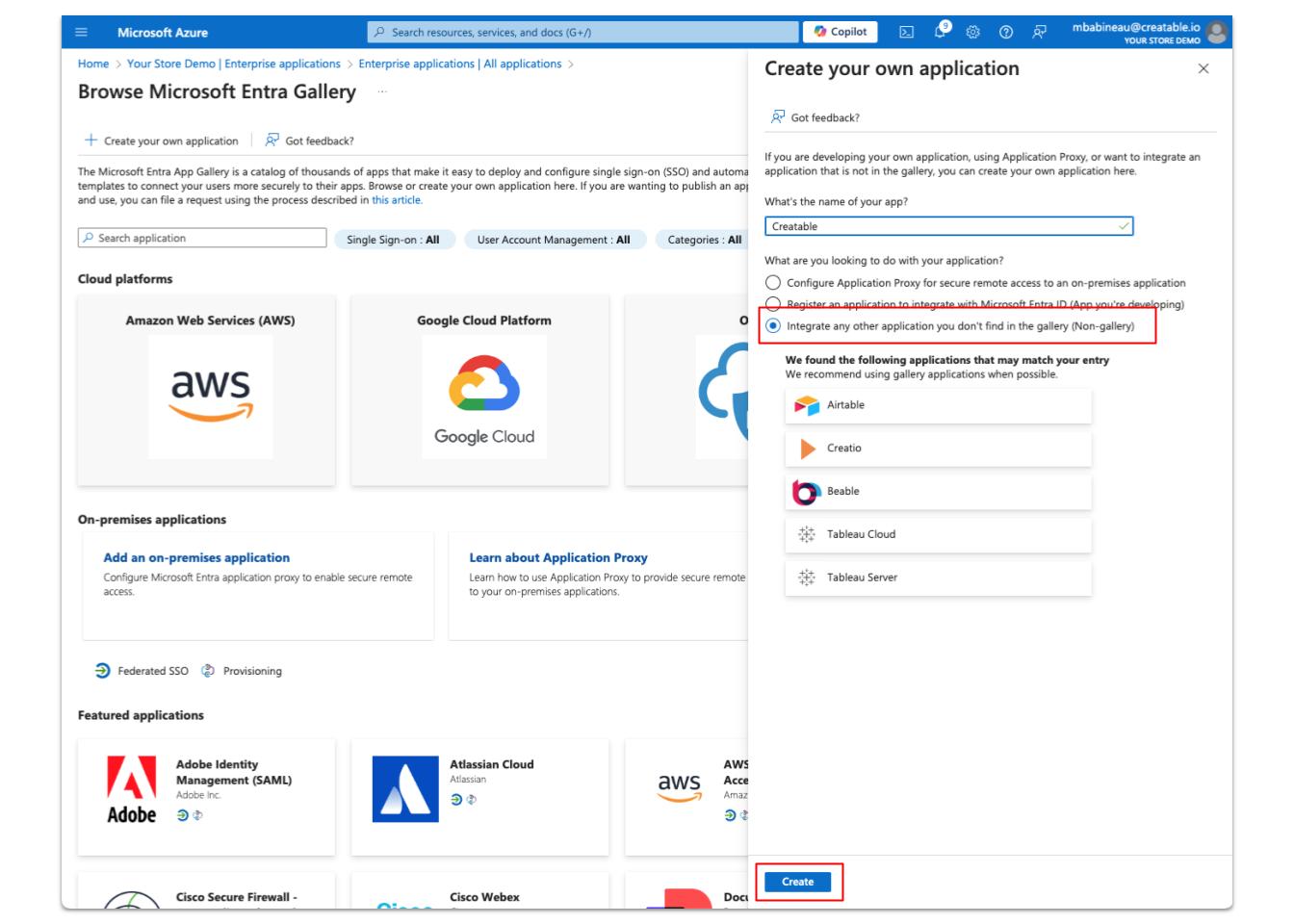1294x924 pixels.
Task: Open the help question mark icon
Action: pos(1006,32)
